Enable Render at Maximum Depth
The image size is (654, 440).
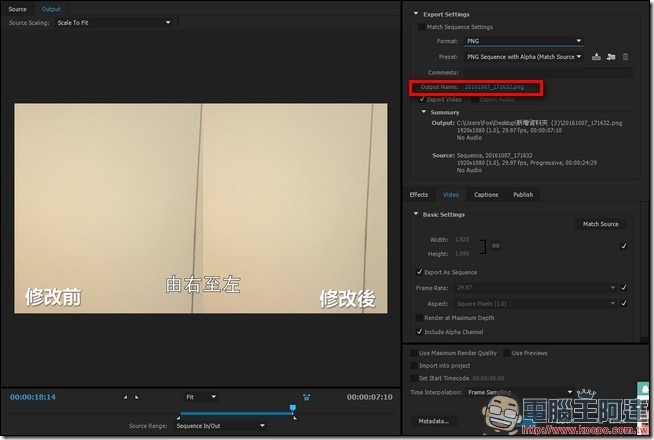(x=419, y=318)
